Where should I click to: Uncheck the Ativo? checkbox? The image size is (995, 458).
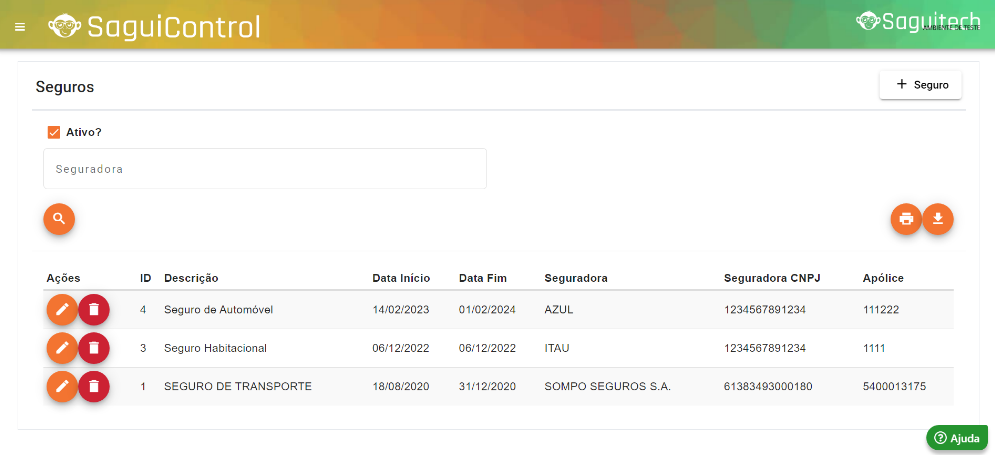pos(55,132)
